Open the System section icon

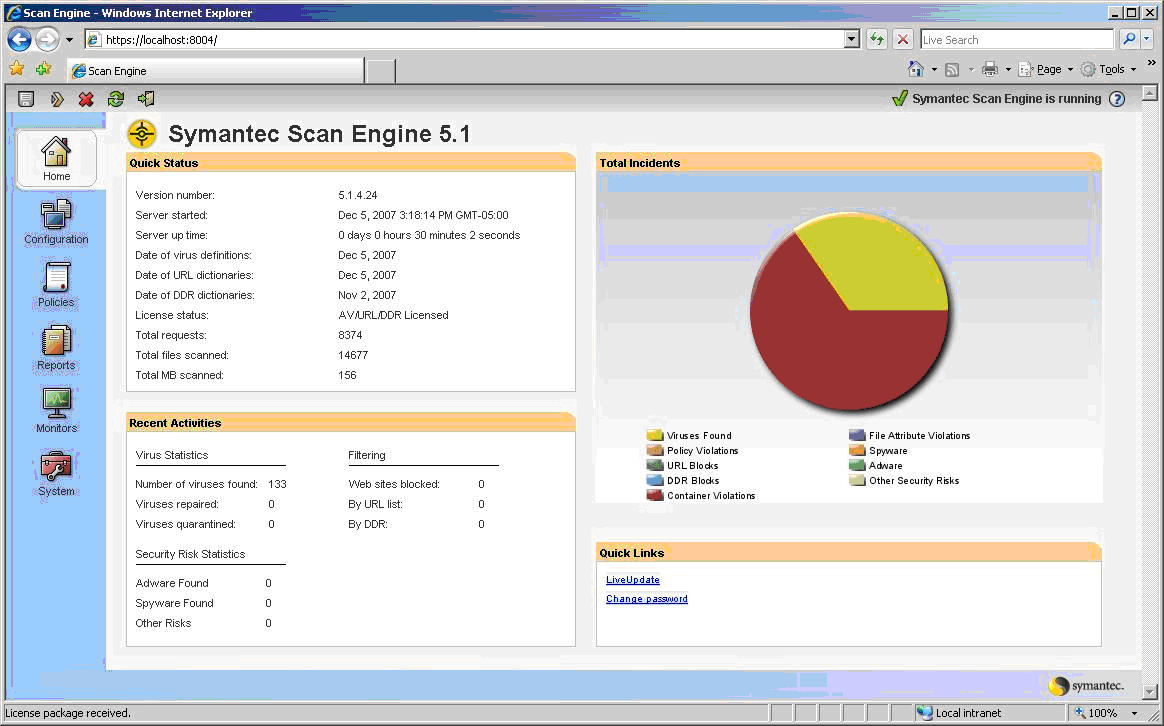56,467
